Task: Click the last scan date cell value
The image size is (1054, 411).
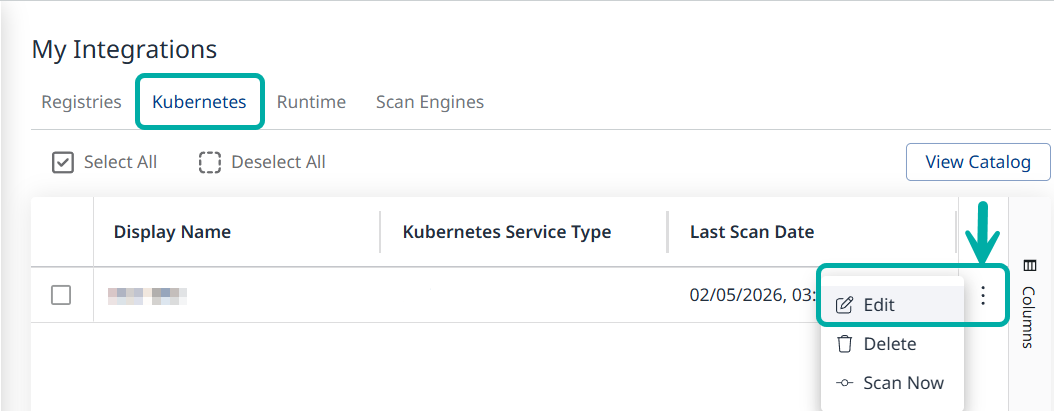Action: point(752,295)
